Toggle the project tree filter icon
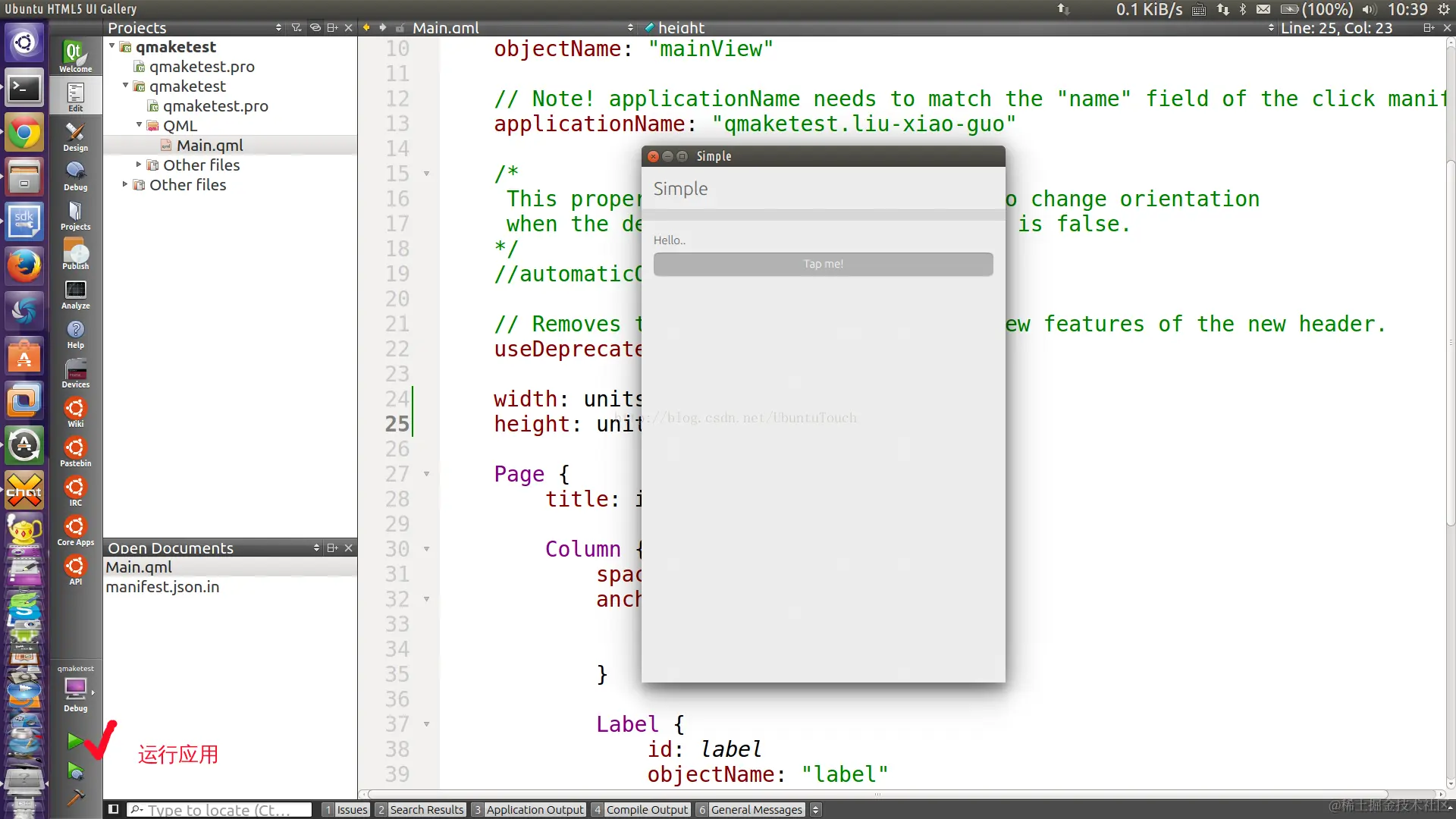Screen dimensions: 1456x819 [x=297, y=27]
